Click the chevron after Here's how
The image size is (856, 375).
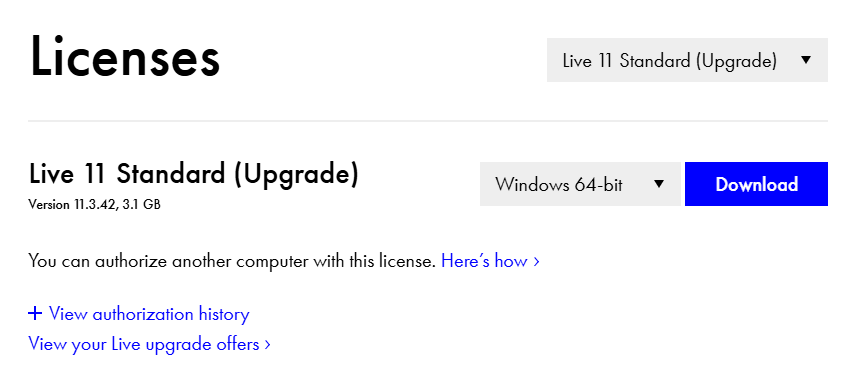[x=537, y=262]
